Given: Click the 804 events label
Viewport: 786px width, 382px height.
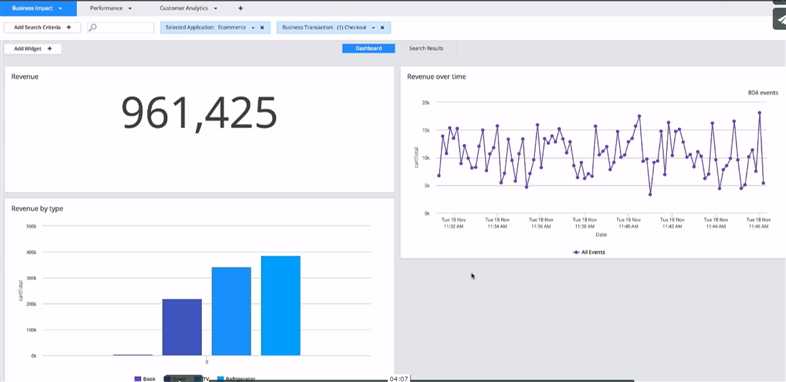Looking at the screenshot, I should (x=763, y=93).
